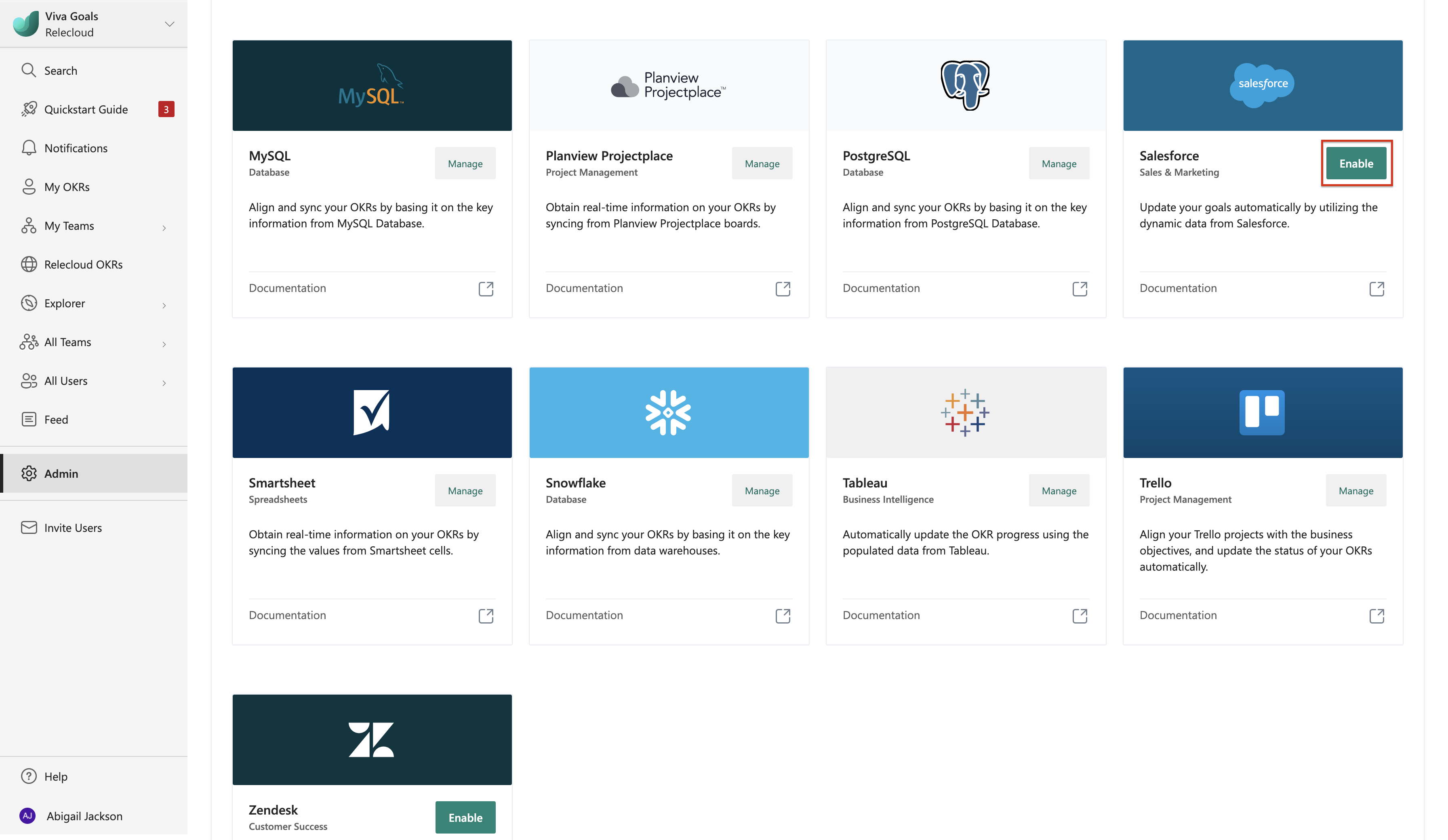
Task: Click the Admin gear icon
Action: 29,473
